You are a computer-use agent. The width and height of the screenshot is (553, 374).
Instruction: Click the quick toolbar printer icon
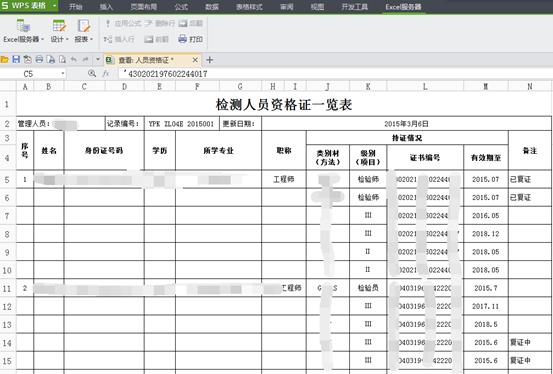point(39,60)
